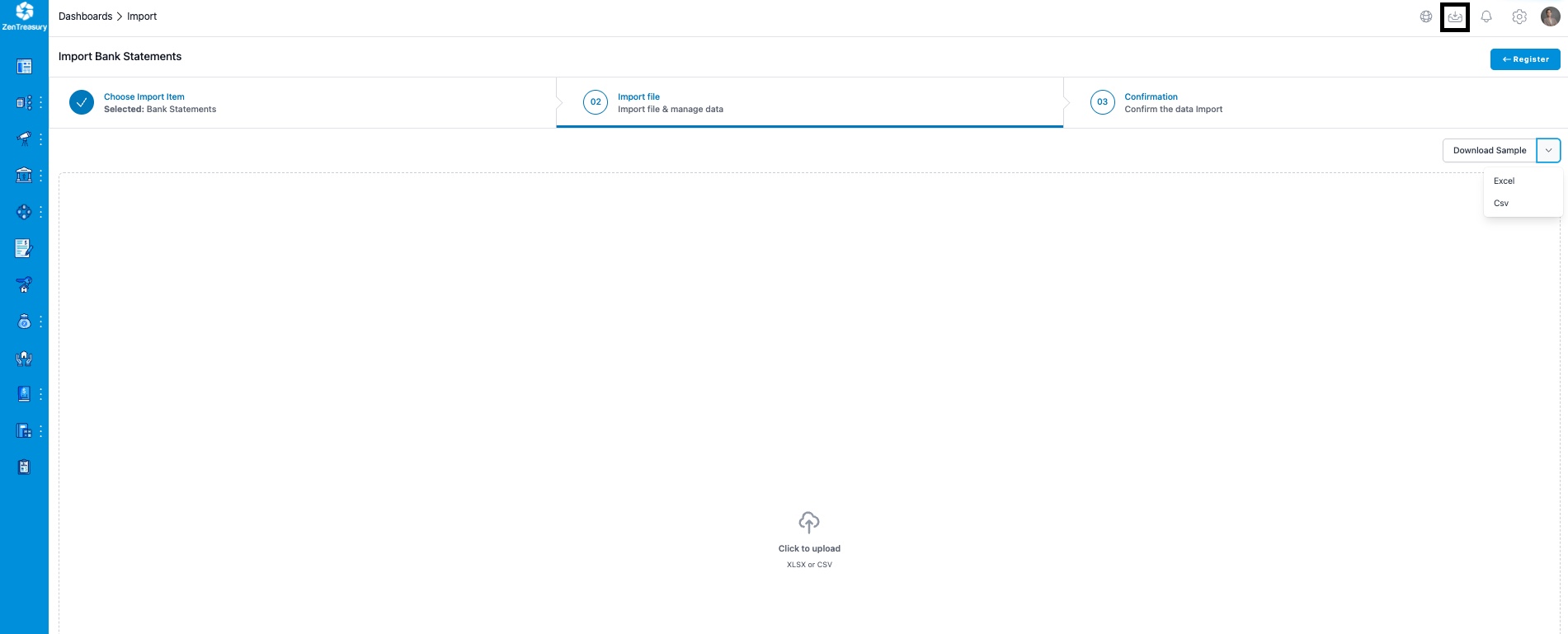
Task: Go to the Choose Import Item step
Action: pyautogui.click(x=303, y=102)
